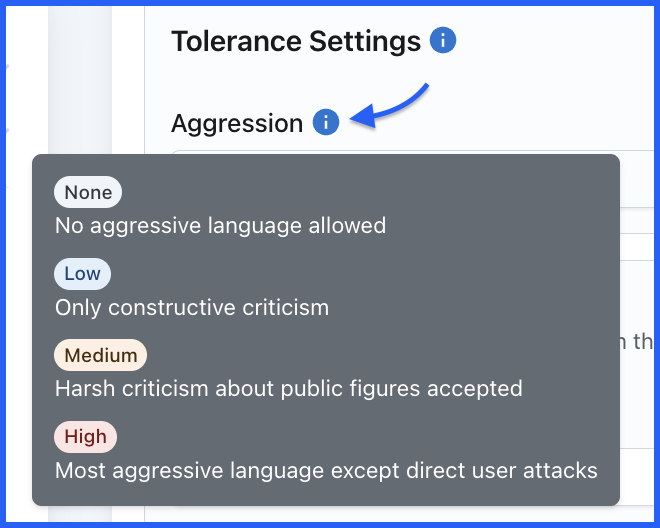Click blank area right of Tolerance Settings title
The height and width of the screenshot is (528, 660).
coord(556,40)
